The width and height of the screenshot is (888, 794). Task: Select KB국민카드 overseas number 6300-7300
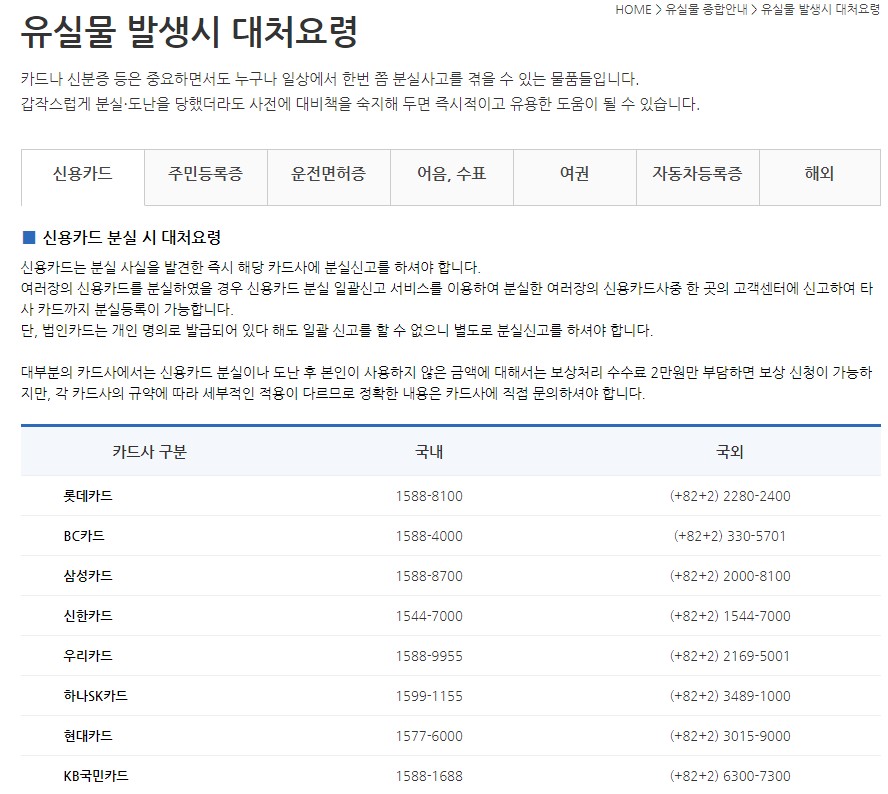[730, 776]
